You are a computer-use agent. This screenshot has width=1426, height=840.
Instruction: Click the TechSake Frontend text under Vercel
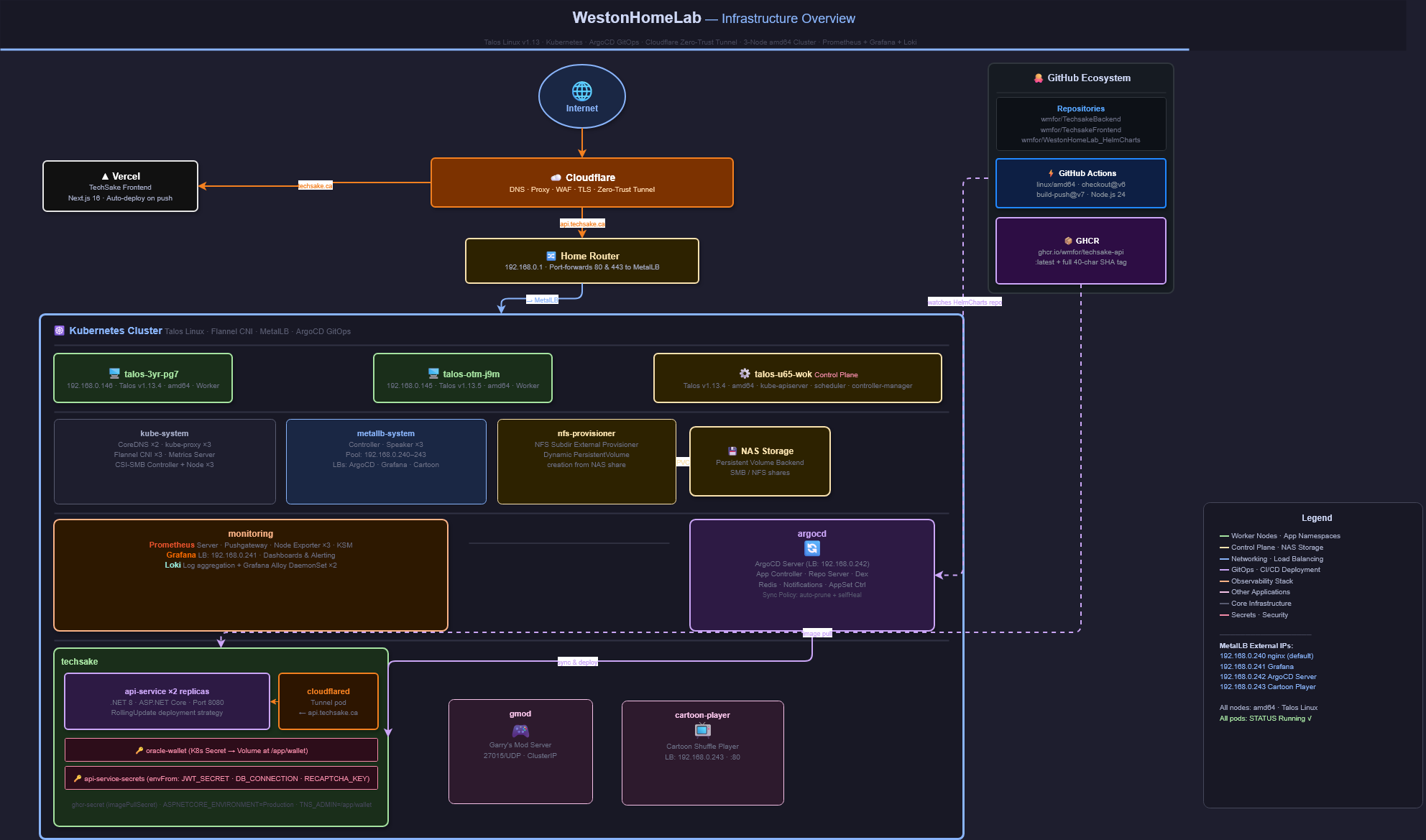tap(120, 188)
